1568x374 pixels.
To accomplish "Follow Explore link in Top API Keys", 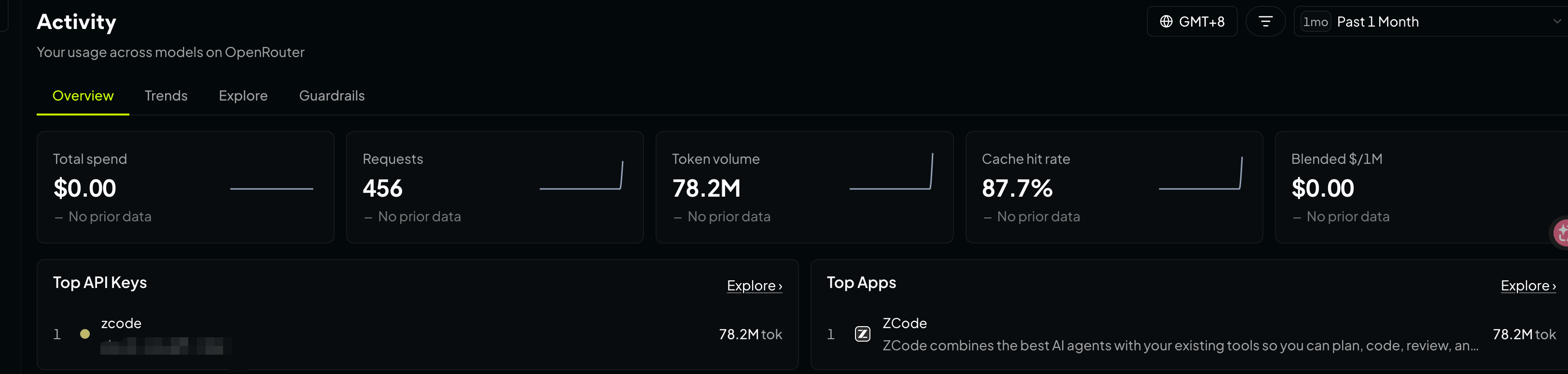I will 754,285.
